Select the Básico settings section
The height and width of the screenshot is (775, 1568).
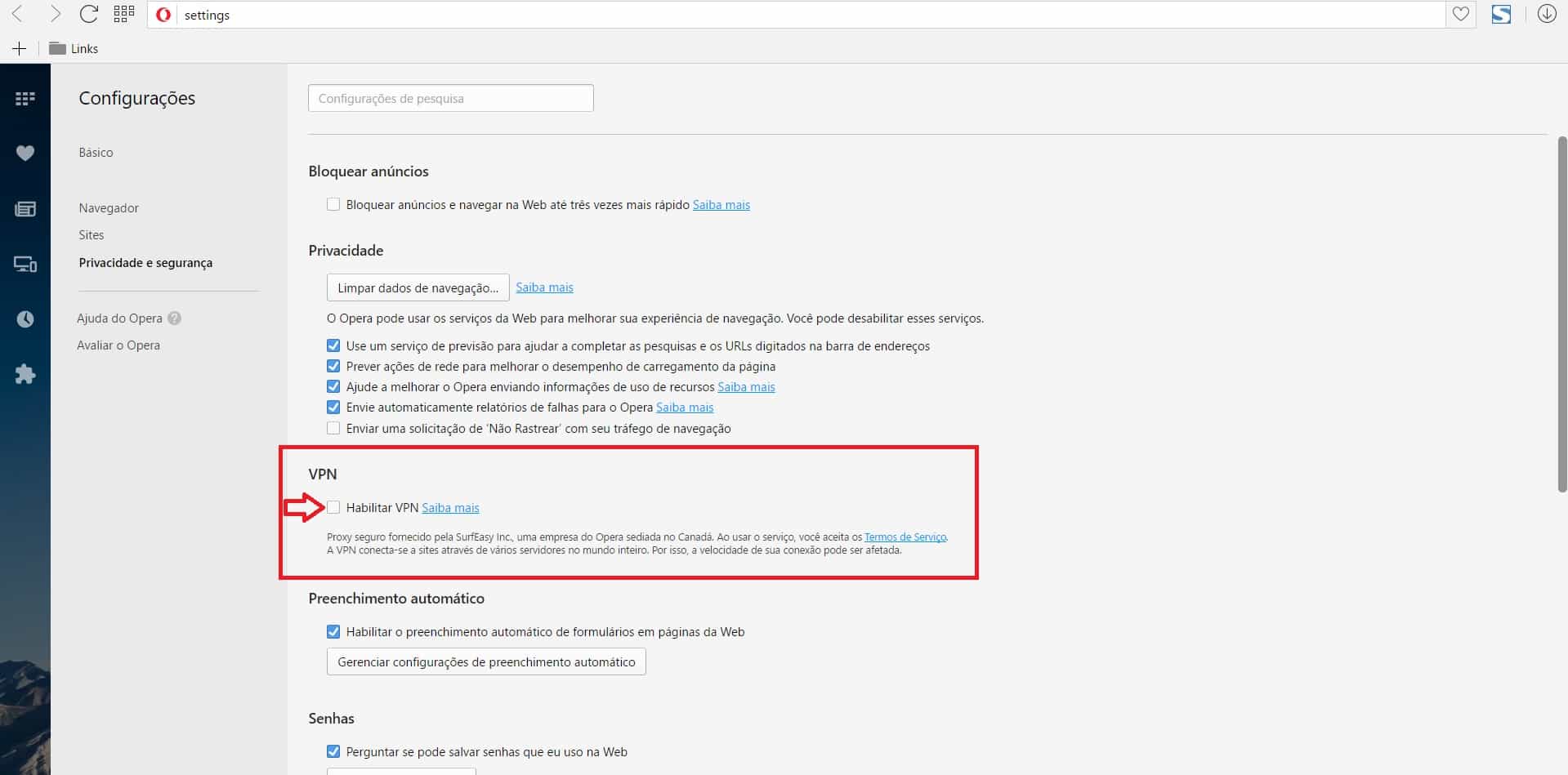(96, 152)
